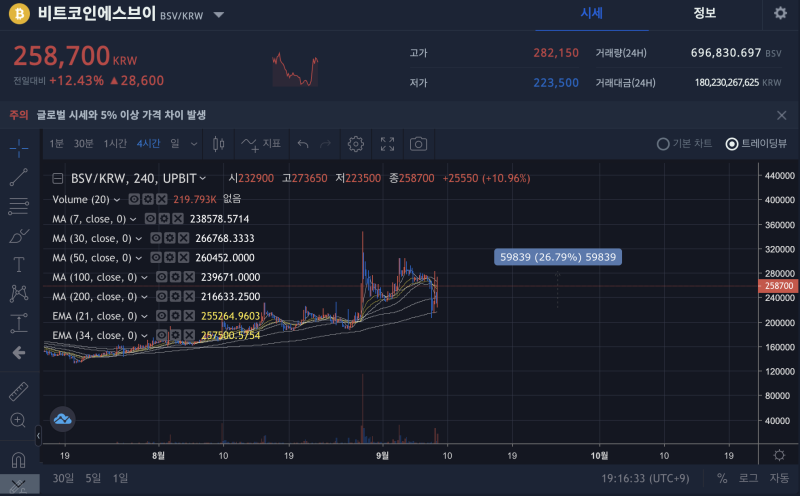Image resolution: width=800 pixels, height=496 pixels.
Task: Hide the MA (100, close, 0) indicator
Action: [x=161, y=277]
